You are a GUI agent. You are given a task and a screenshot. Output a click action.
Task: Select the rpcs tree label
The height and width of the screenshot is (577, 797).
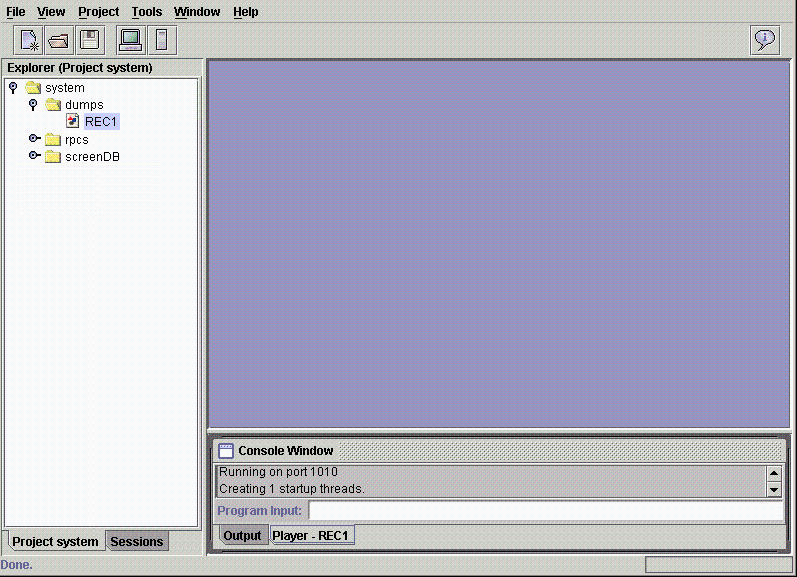(77, 140)
